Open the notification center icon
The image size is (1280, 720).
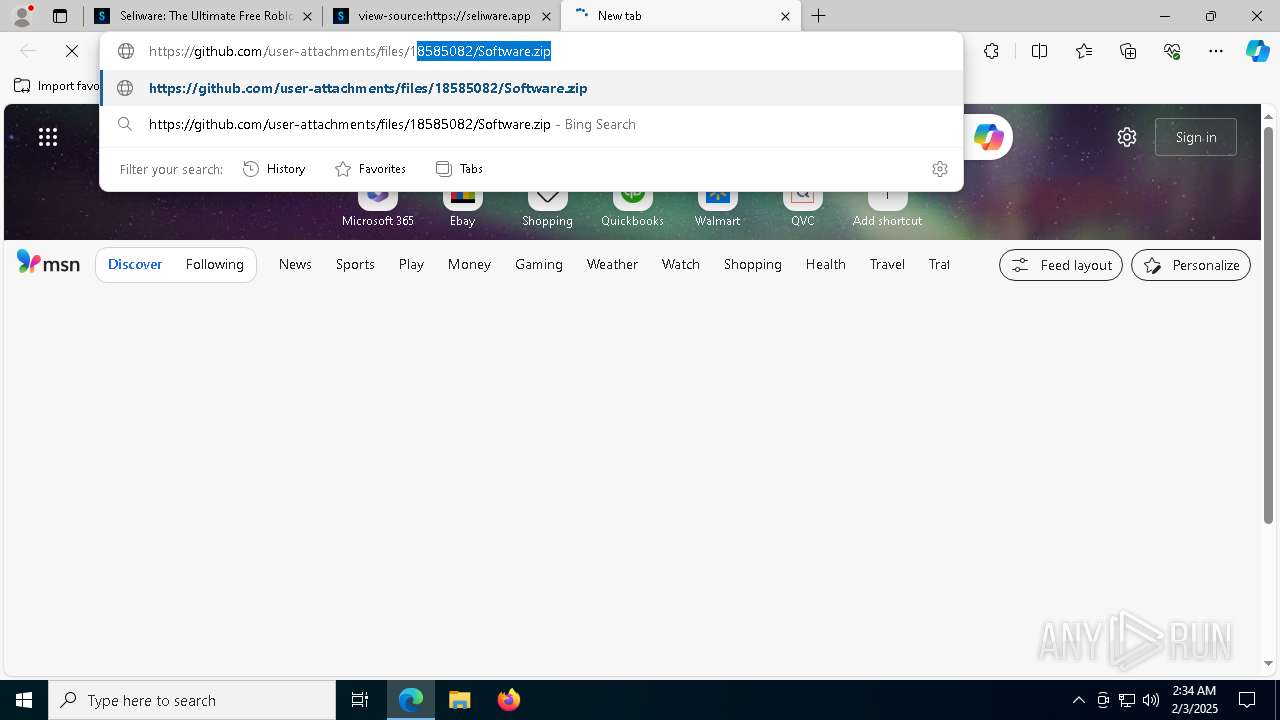(1247, 700)
